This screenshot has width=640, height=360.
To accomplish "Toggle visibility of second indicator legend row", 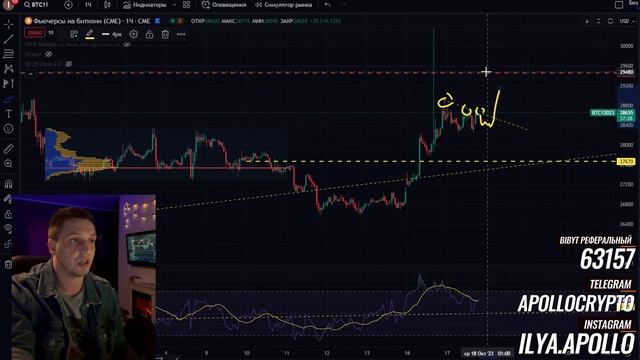I will (x=49, y=54).
